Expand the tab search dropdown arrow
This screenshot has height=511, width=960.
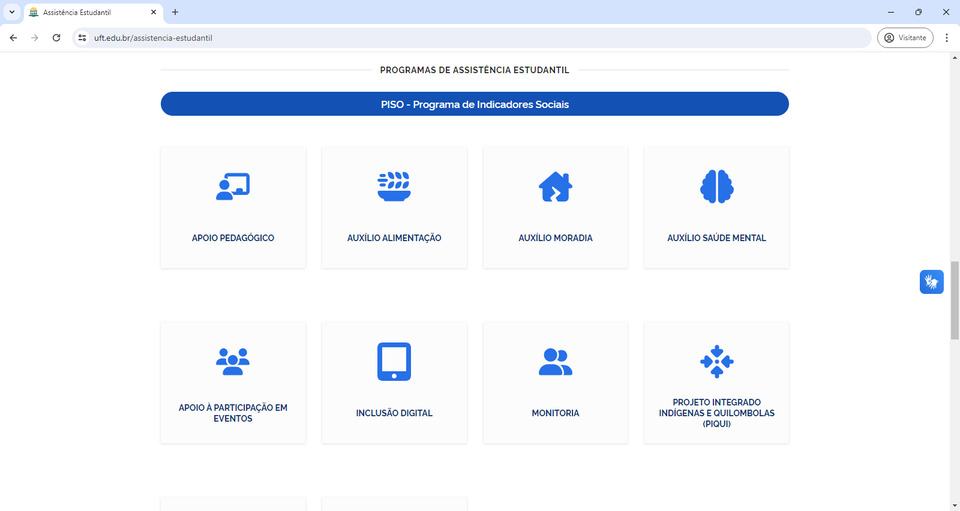click(11, 12)
